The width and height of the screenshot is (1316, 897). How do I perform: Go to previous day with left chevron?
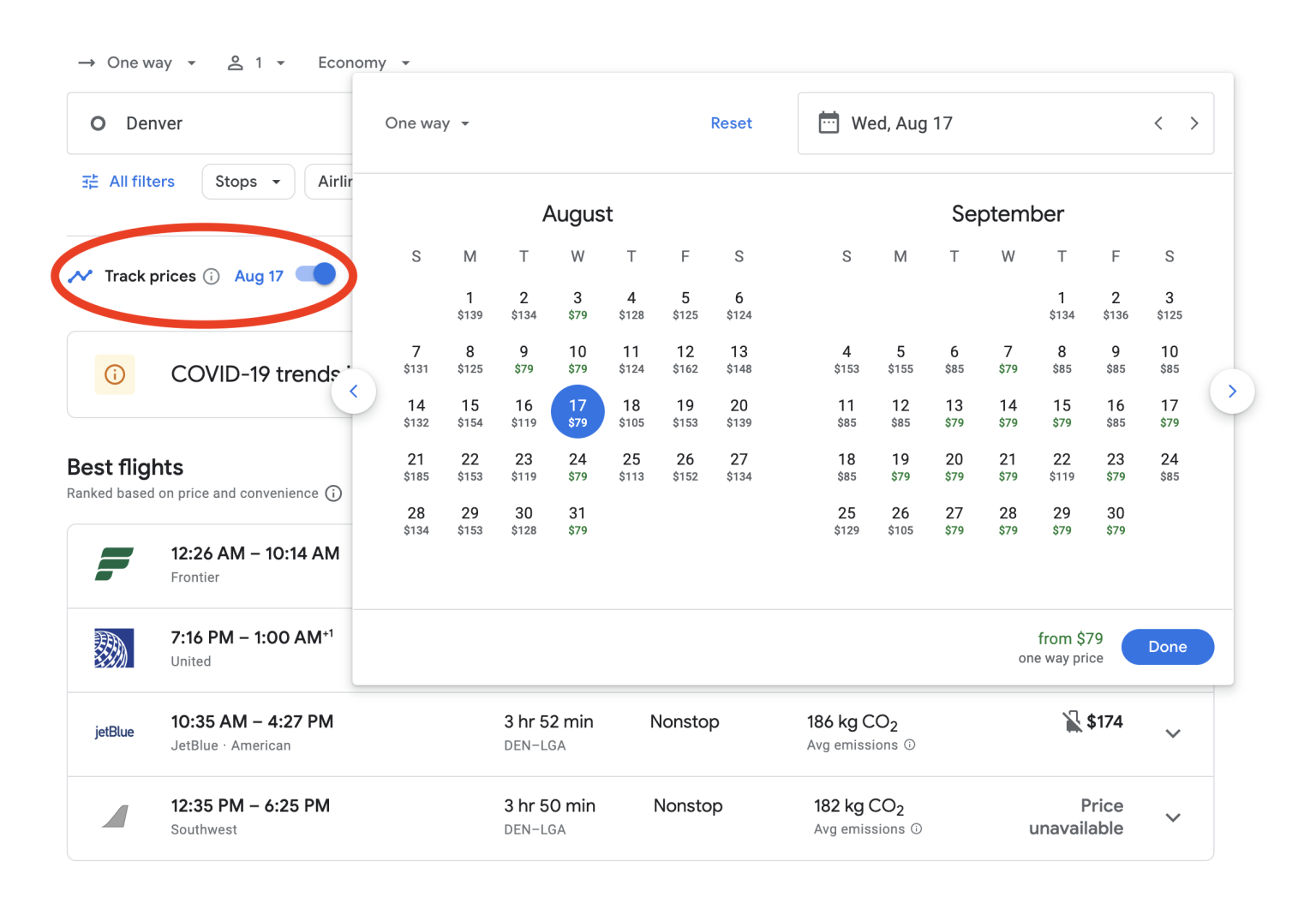coord(1158,123)
